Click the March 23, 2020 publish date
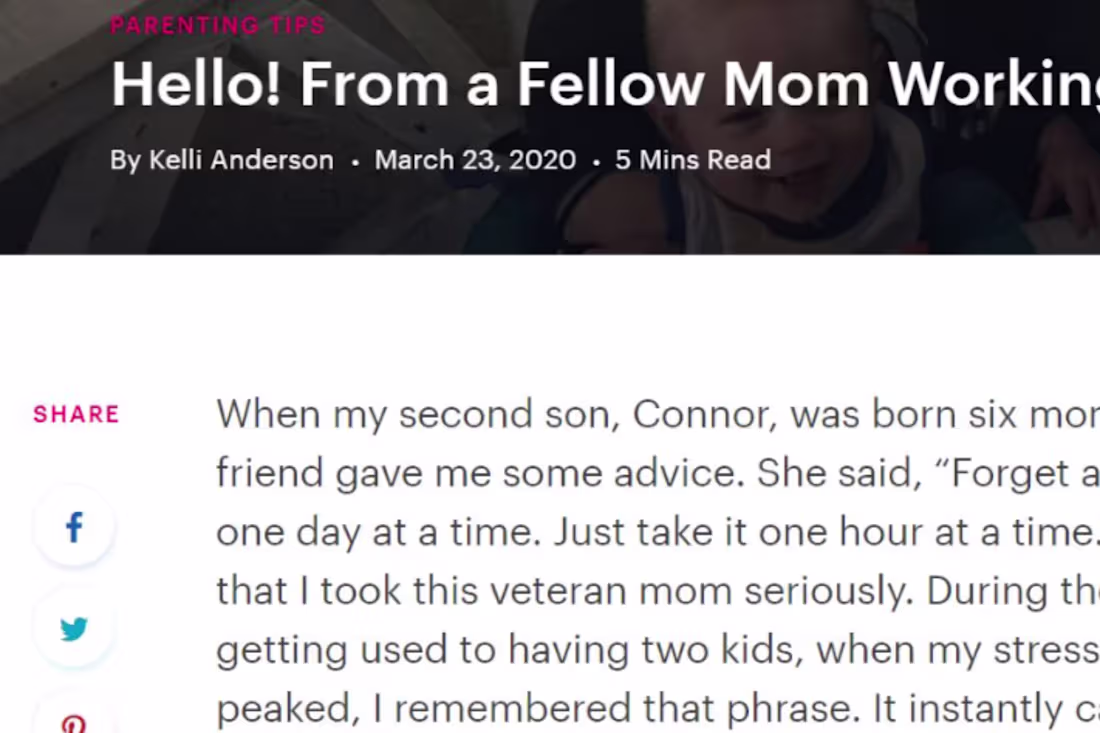This screenshot has height=733, width=1100. coord(475,160)
